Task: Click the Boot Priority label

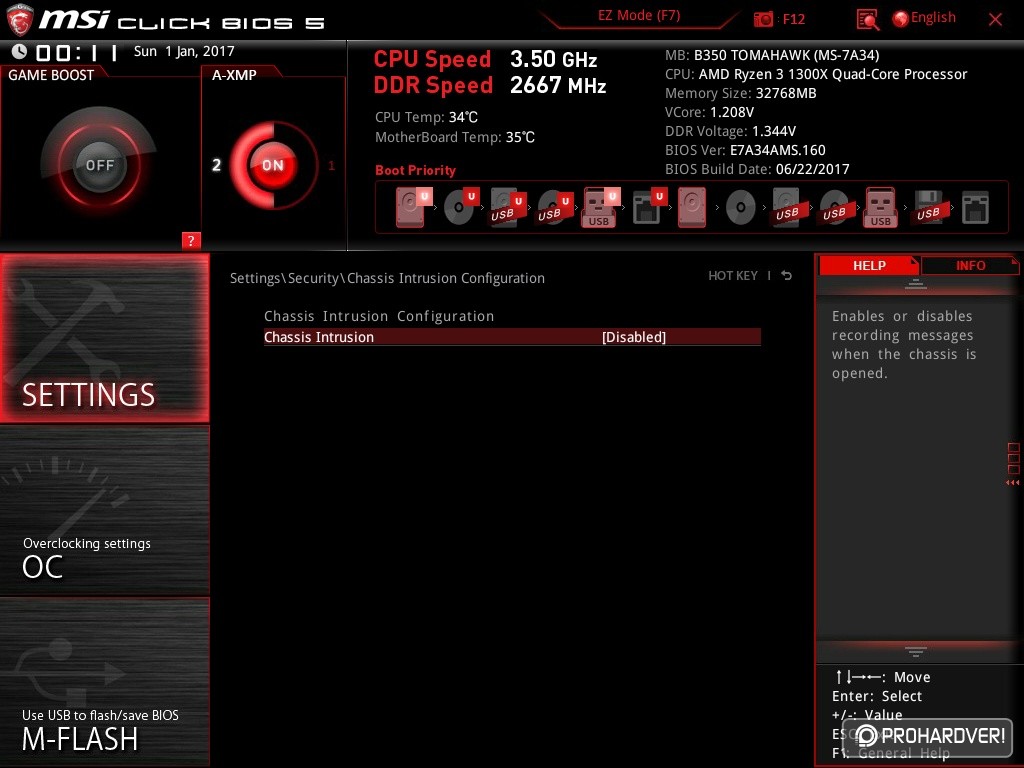Action: point(415,170)
